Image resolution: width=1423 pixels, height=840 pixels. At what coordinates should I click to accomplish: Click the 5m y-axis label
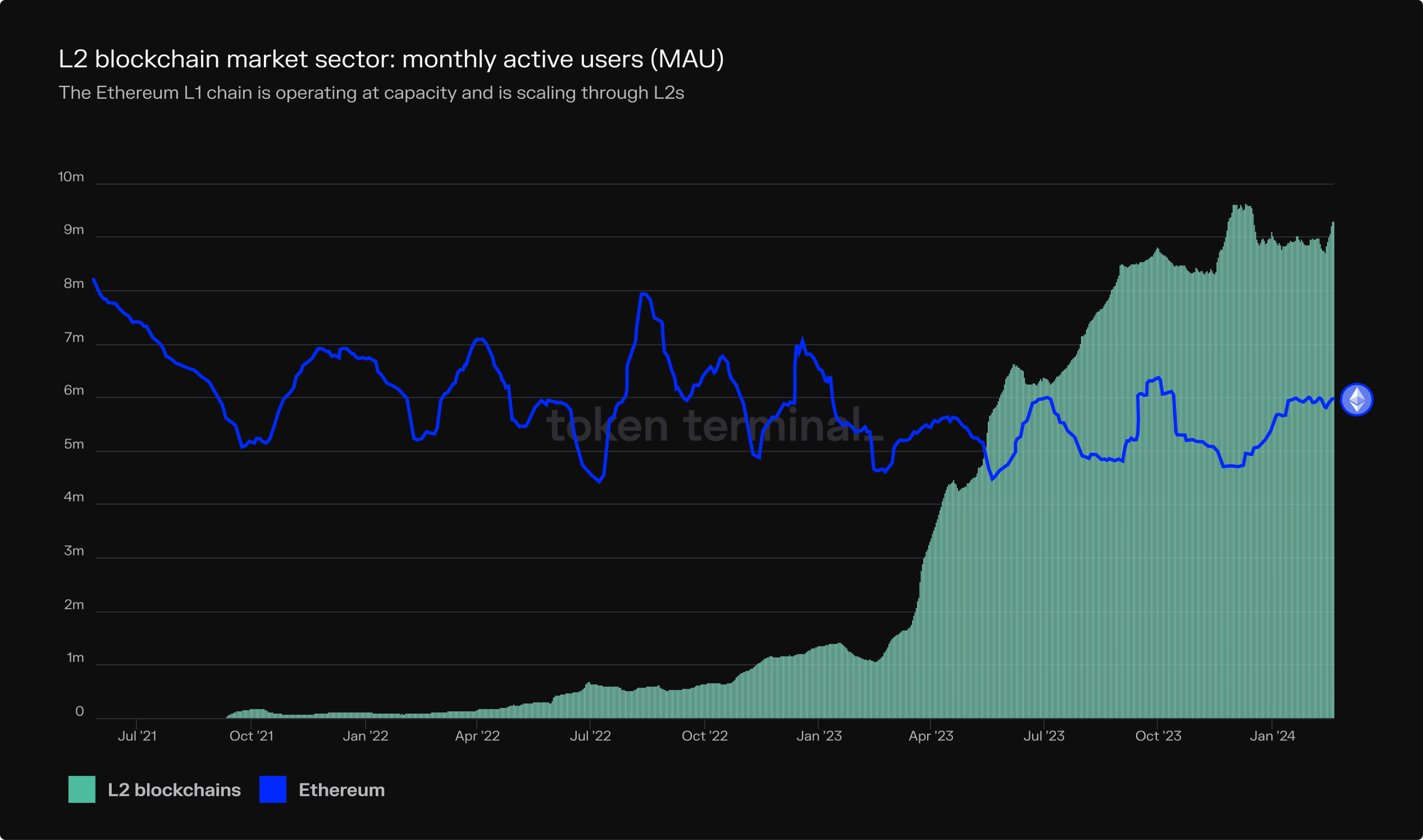(x=74, y=444)
